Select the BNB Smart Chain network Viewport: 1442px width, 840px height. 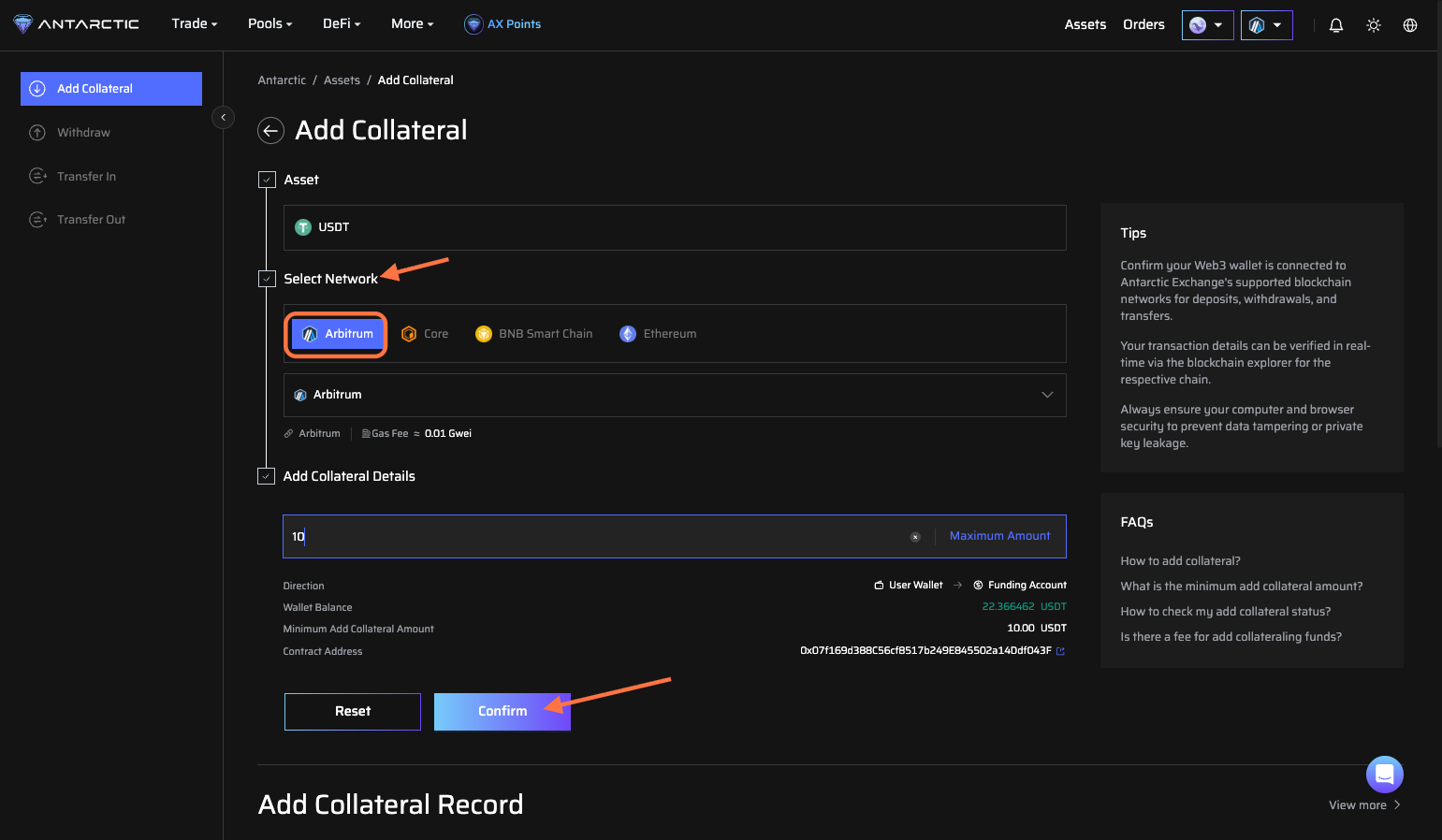click(x=534, y=334)
